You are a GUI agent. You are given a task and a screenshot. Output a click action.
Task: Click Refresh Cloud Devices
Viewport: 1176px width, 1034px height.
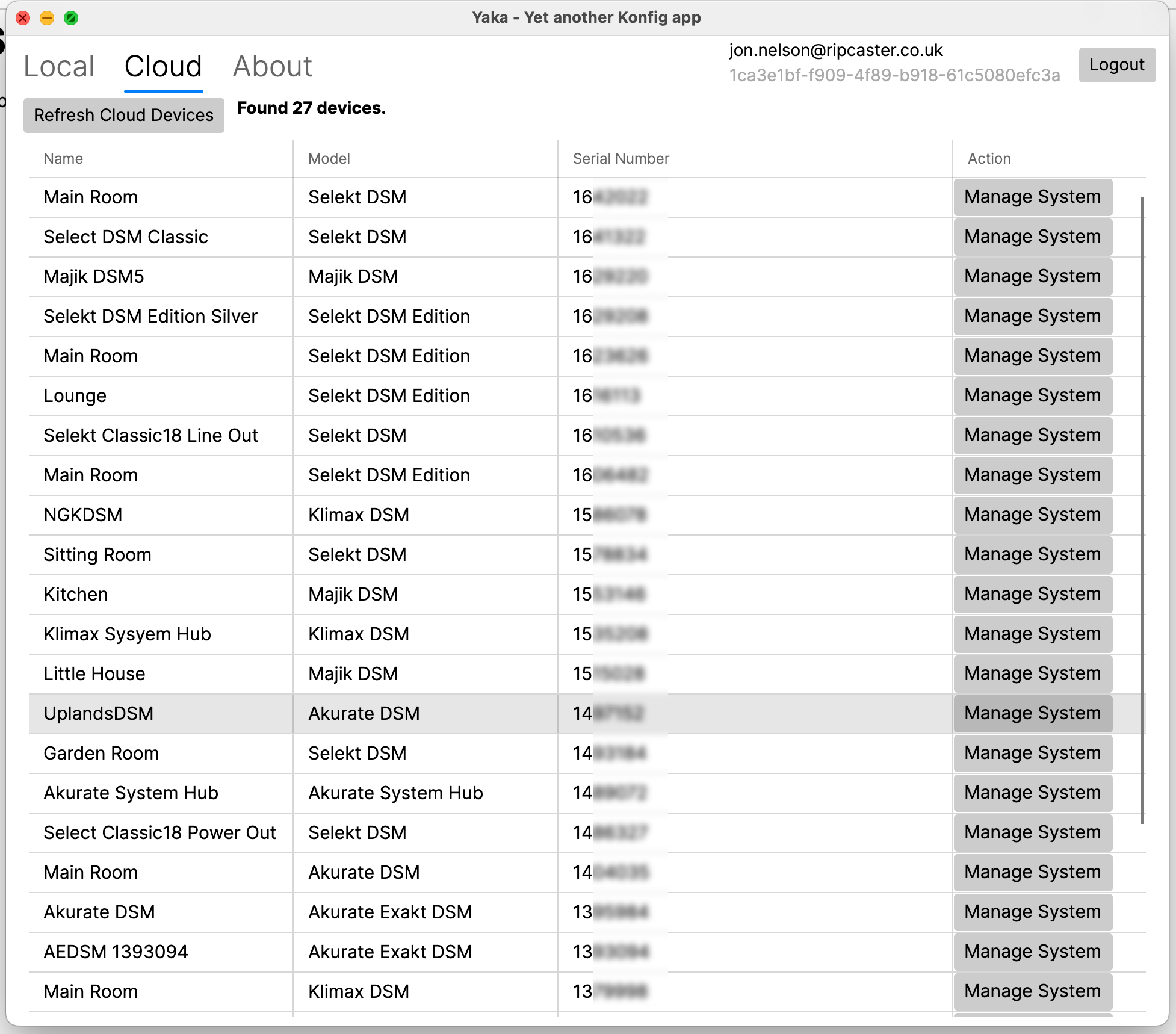(123, 115)
